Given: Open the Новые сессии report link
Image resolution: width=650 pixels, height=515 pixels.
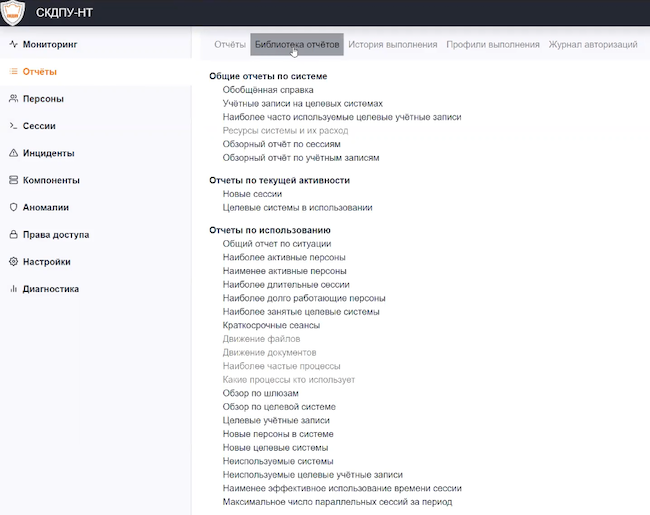Looking at the screenshot, I should click(252, 193).
